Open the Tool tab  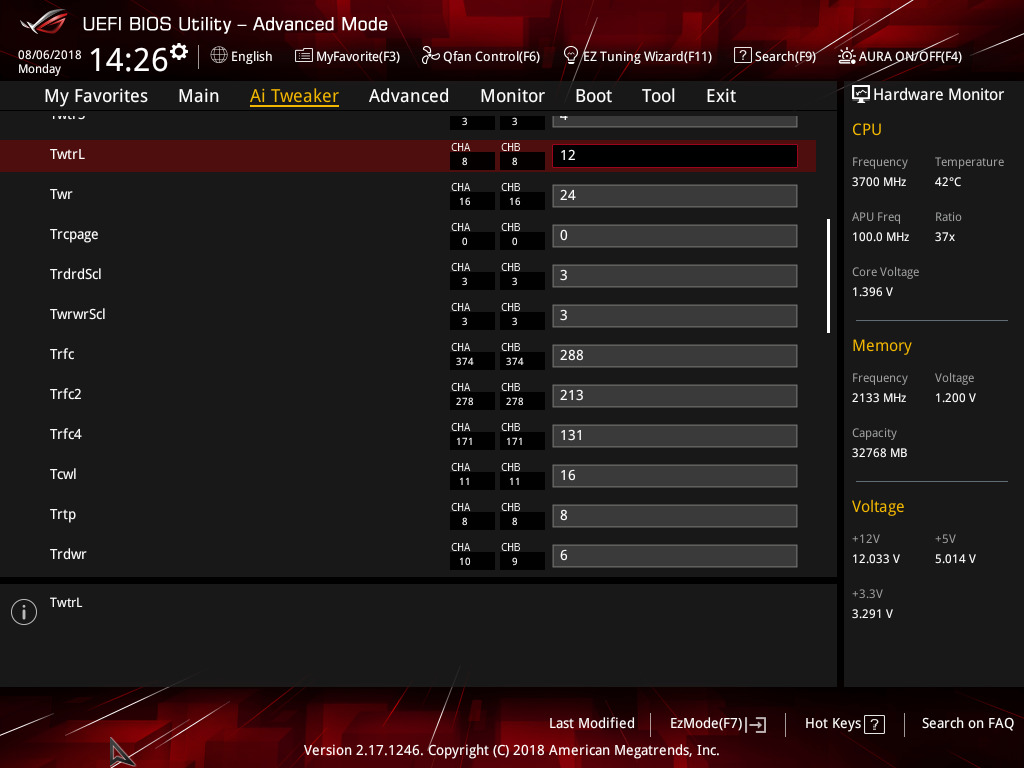(658, 96)
